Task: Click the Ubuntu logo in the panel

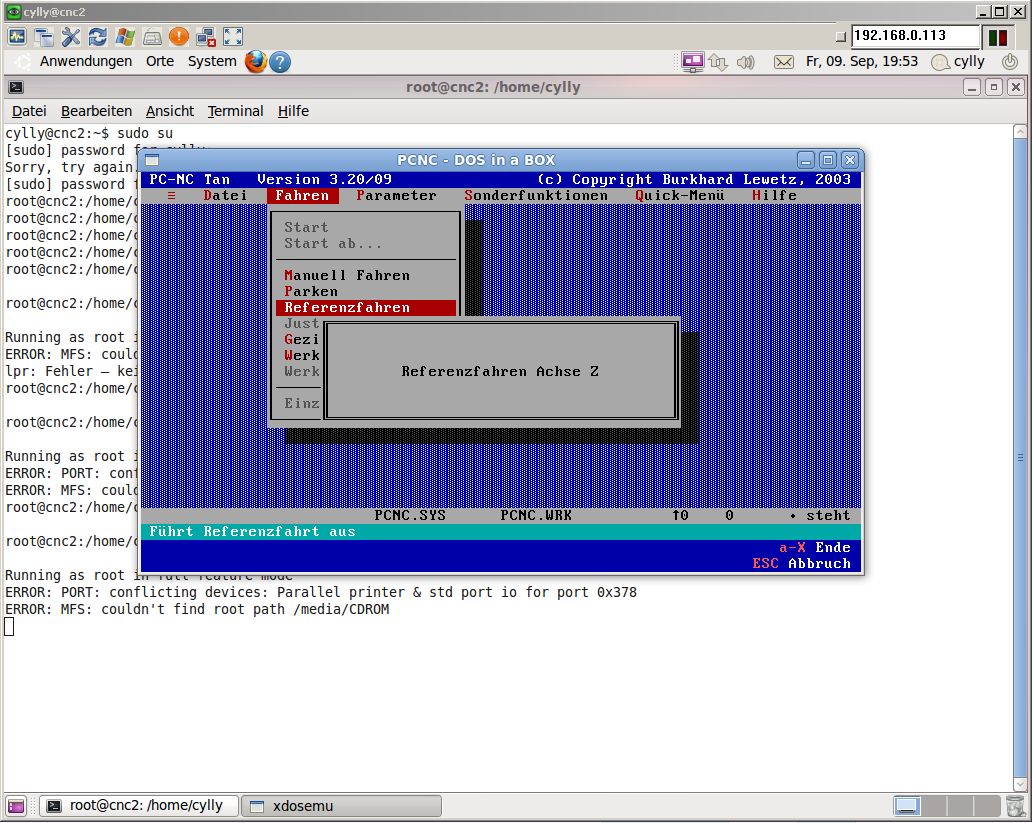Action: (x=23, y=62)
